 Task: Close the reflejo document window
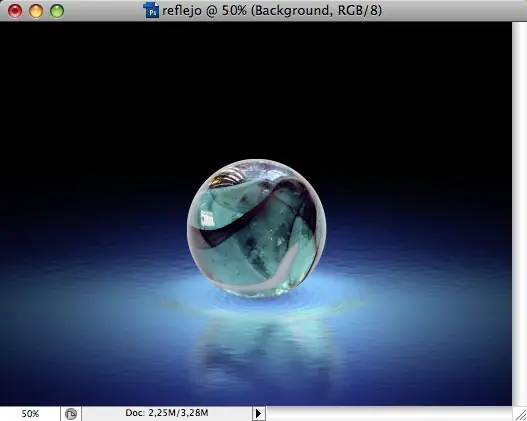click(15, 11)
